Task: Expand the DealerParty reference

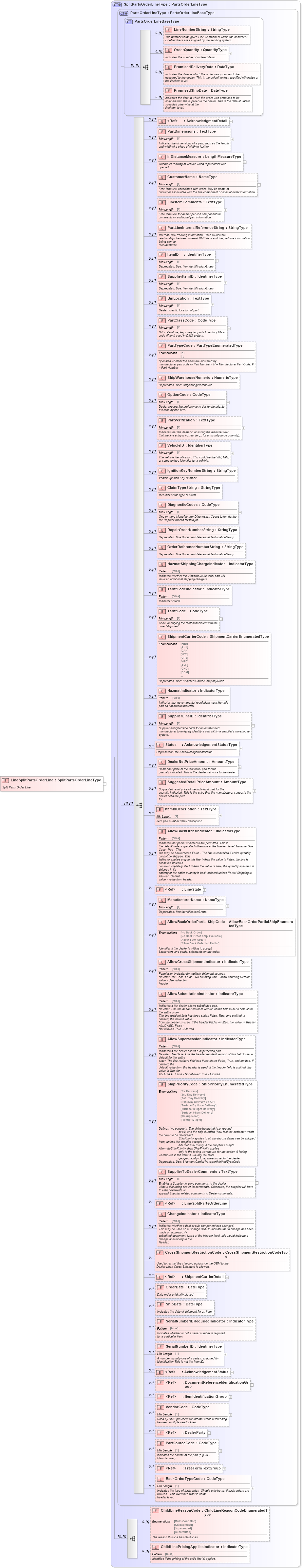Action: (209, 1432)
